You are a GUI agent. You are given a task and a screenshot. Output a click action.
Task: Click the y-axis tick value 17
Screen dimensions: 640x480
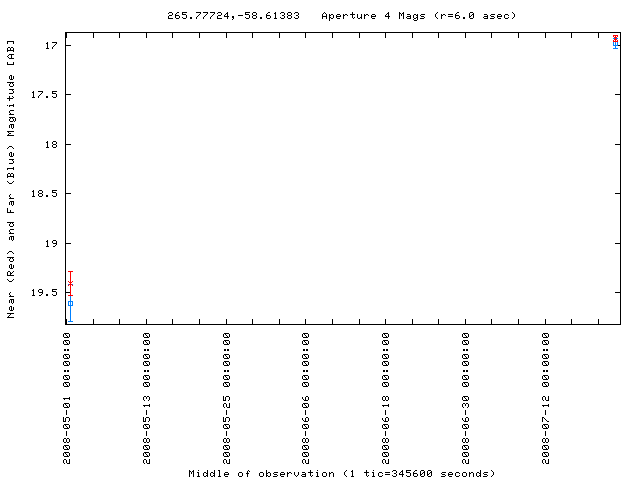(52, 45)
